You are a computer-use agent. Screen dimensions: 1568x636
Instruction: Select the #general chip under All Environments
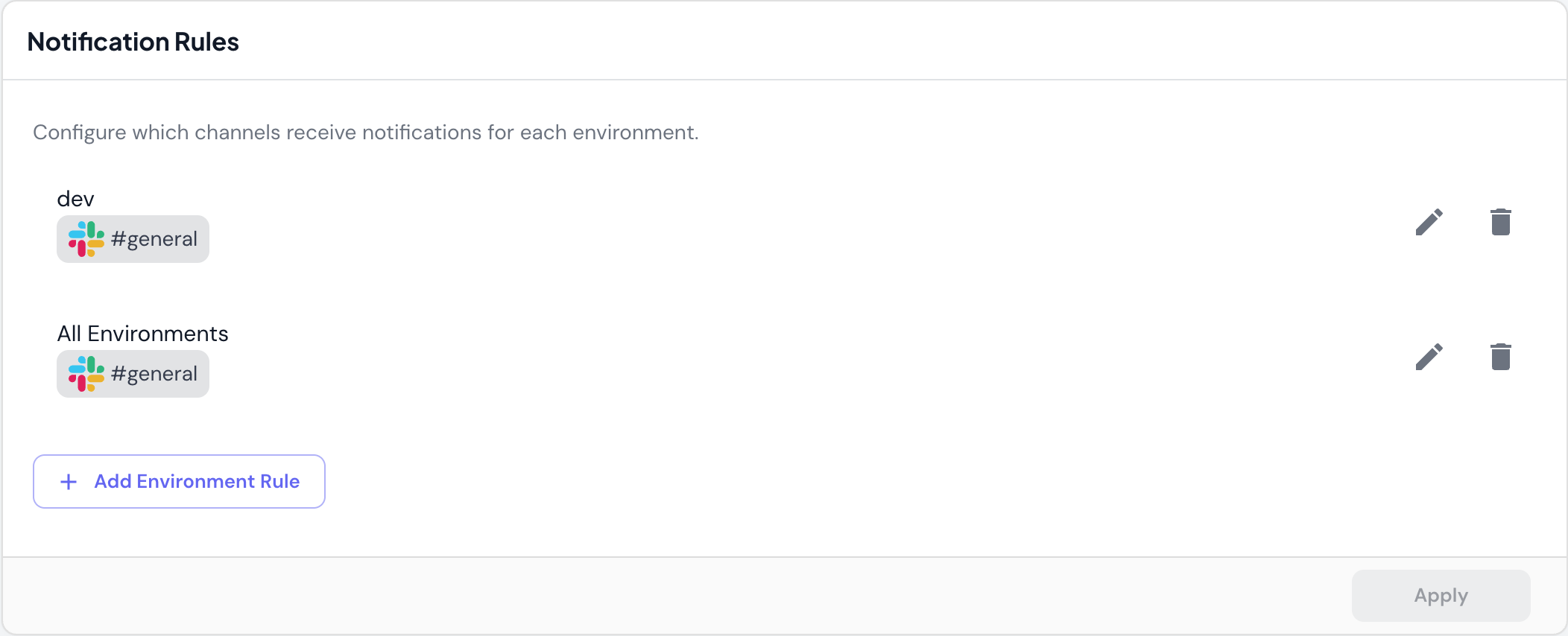click(133, 373)
